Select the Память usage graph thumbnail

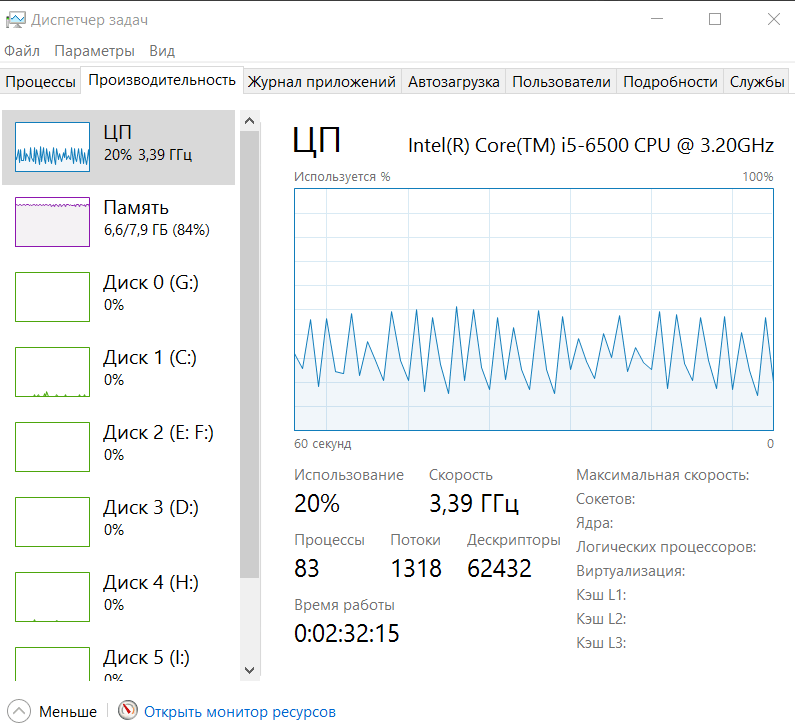(x=52, y=222)
